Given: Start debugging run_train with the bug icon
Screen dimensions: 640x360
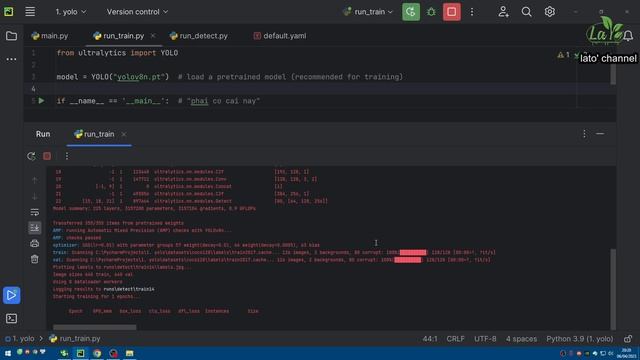Looking at the screenshot, I should (431, 12).
